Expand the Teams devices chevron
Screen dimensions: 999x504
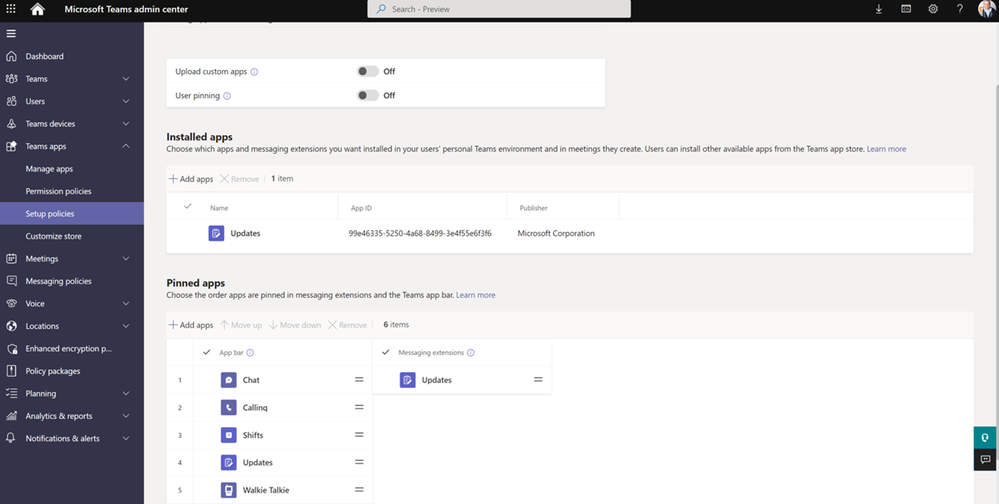tap(126, 124)
